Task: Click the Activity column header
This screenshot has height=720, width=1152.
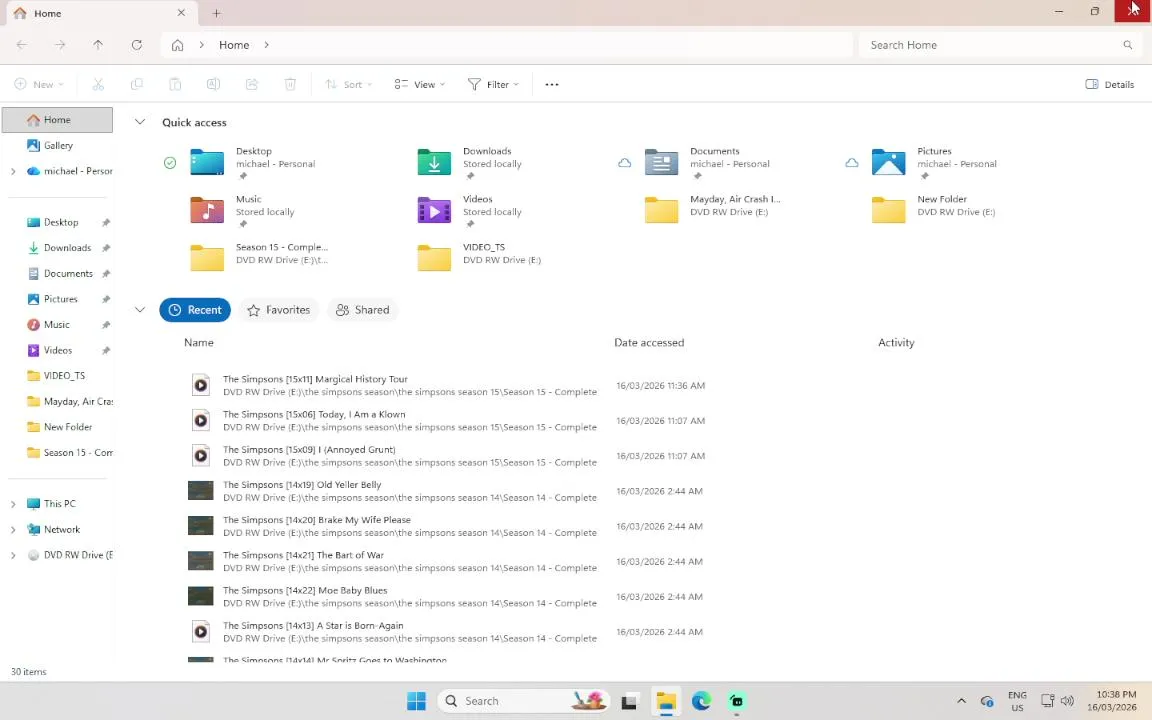Action: coord(896,342)
